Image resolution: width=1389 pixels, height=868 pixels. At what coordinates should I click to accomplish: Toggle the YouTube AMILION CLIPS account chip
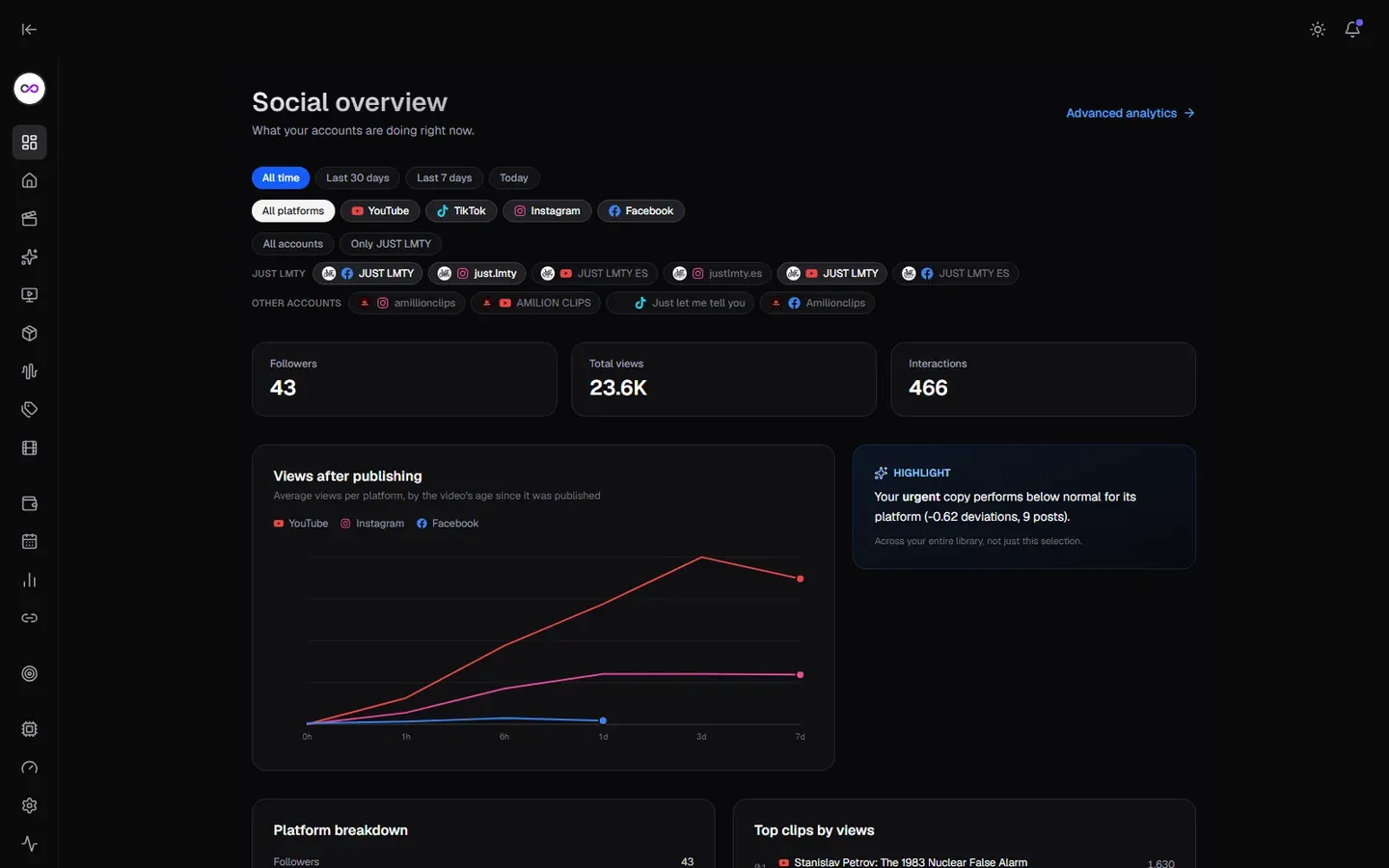535,303
